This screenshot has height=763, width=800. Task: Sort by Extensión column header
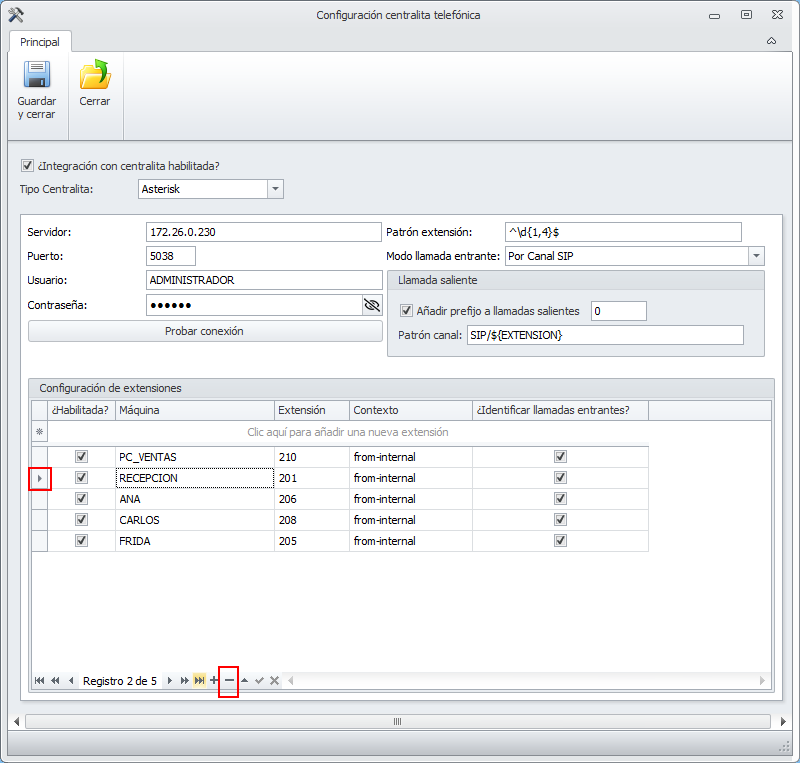tap(311, 410)
